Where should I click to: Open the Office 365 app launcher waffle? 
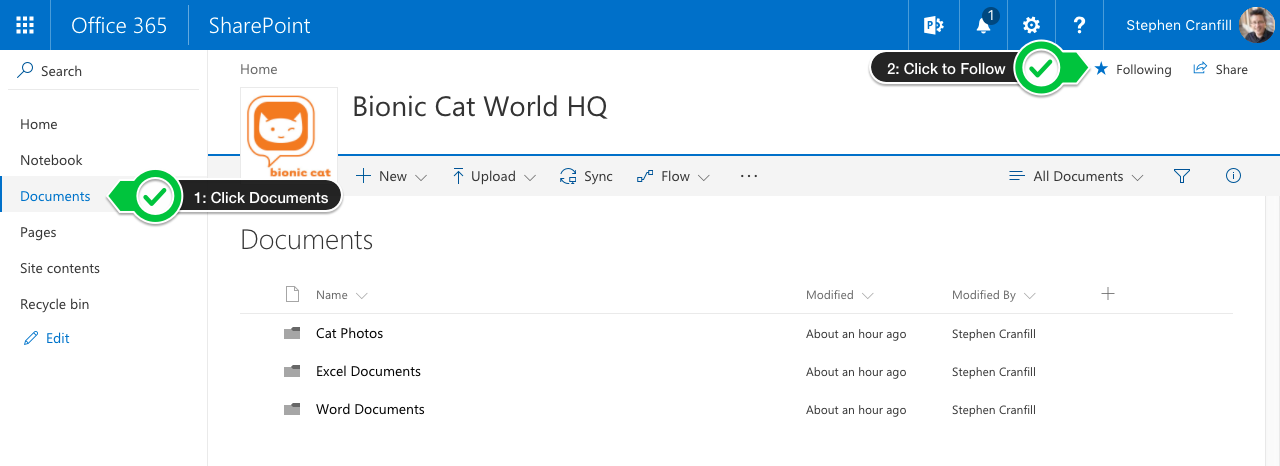(x=25, y=25)
